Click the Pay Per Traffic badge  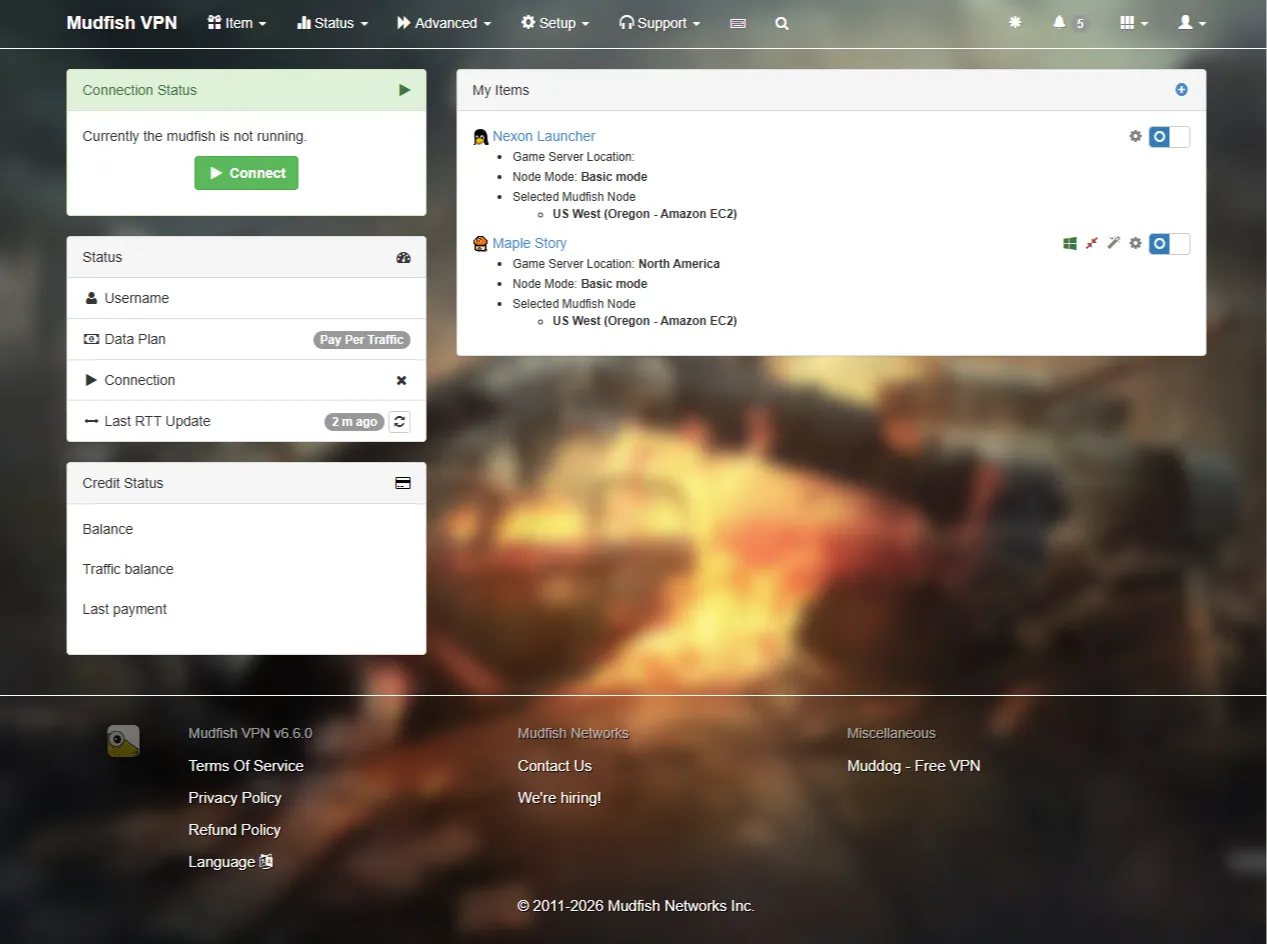(362, 340)
